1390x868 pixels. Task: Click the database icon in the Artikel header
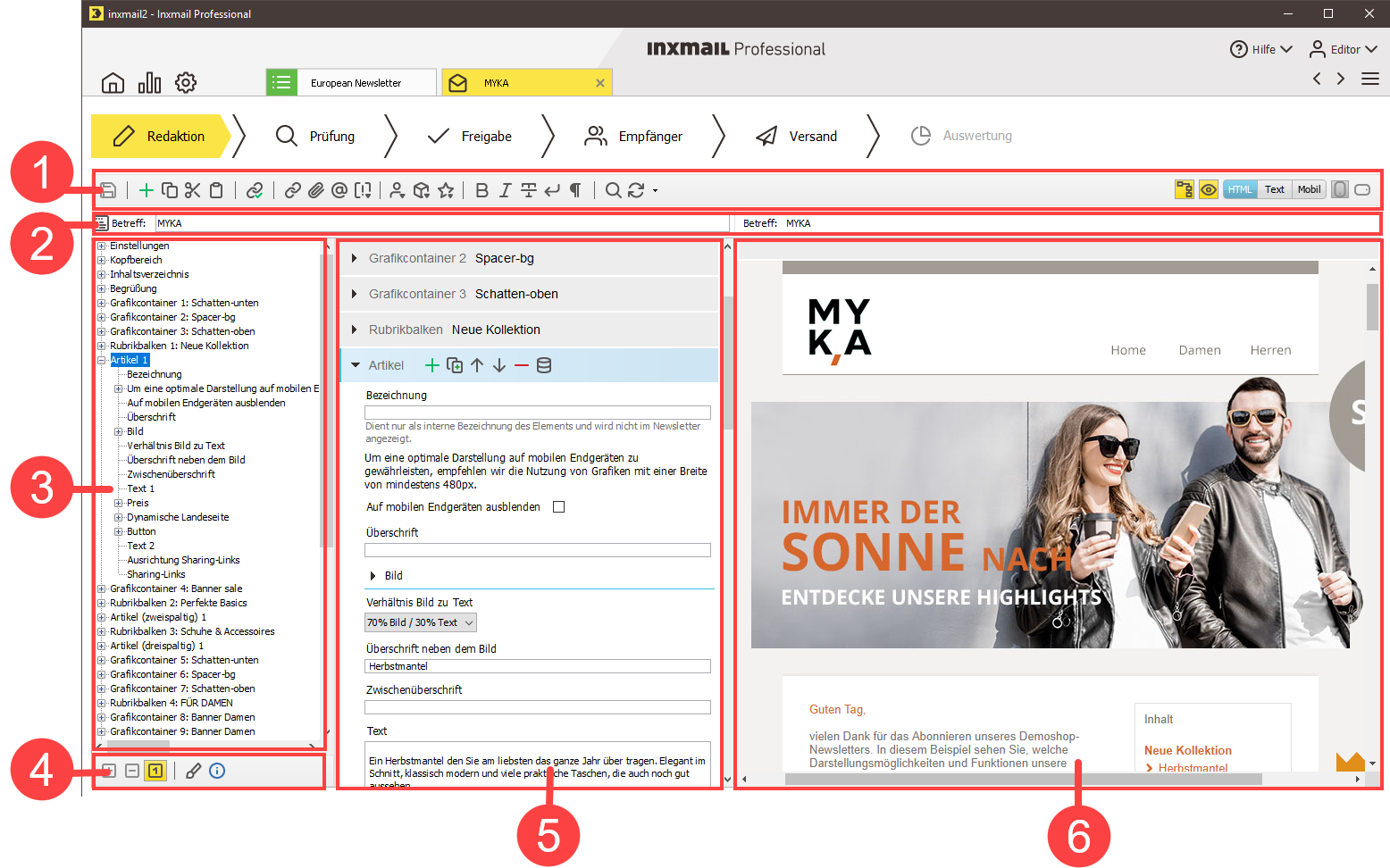544,365
